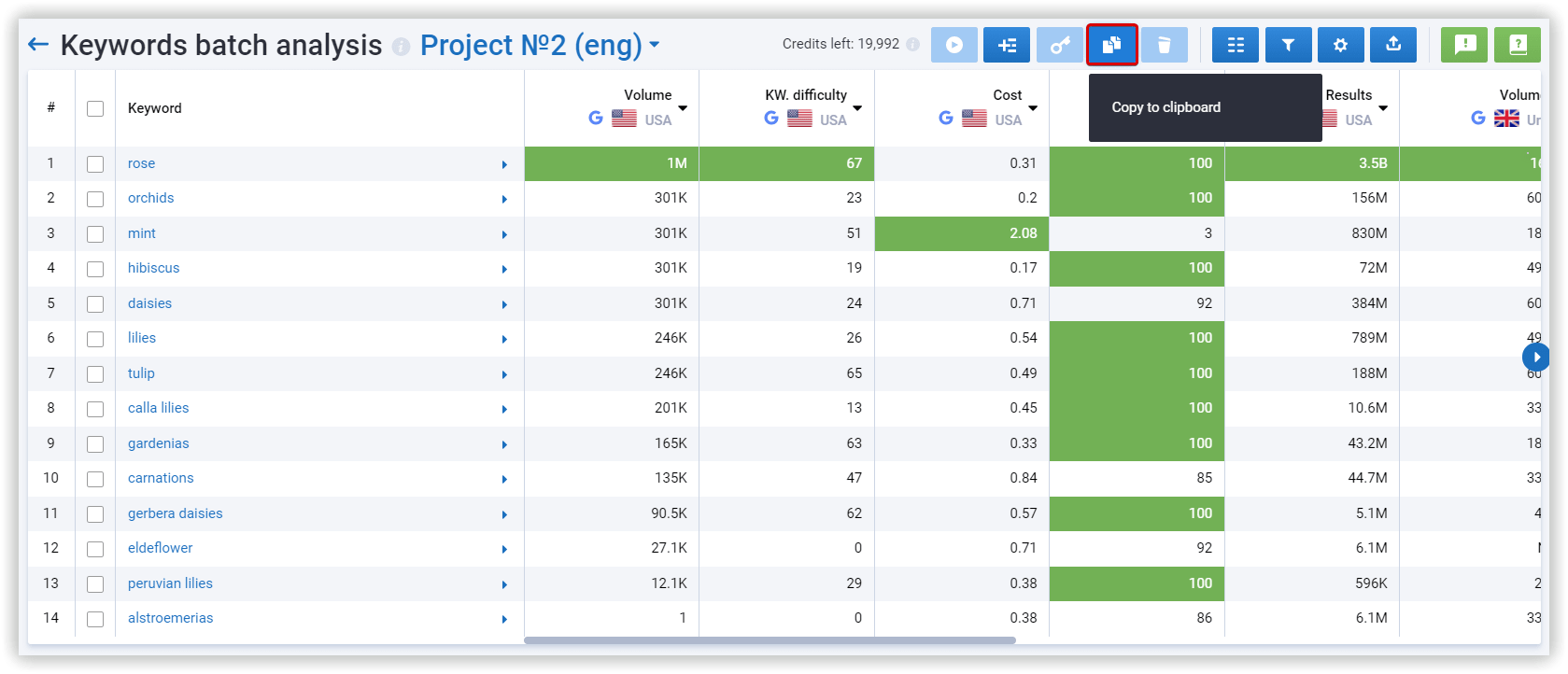Check the box for hibiscus
The width and height of the screenshot is (1568, 674).
(95, 269)
